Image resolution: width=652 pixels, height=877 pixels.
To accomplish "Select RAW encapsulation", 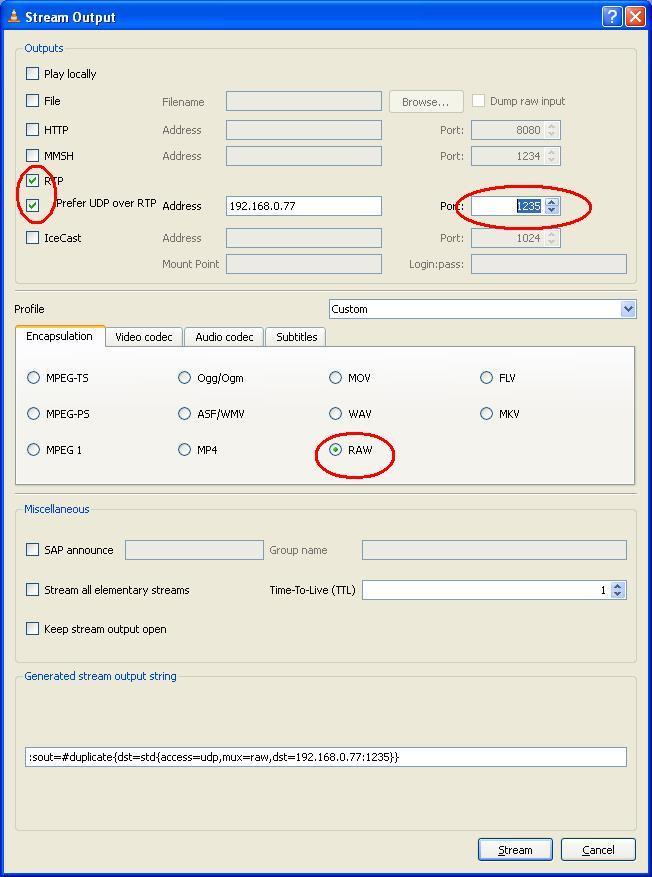I will [x=336, y=450].
